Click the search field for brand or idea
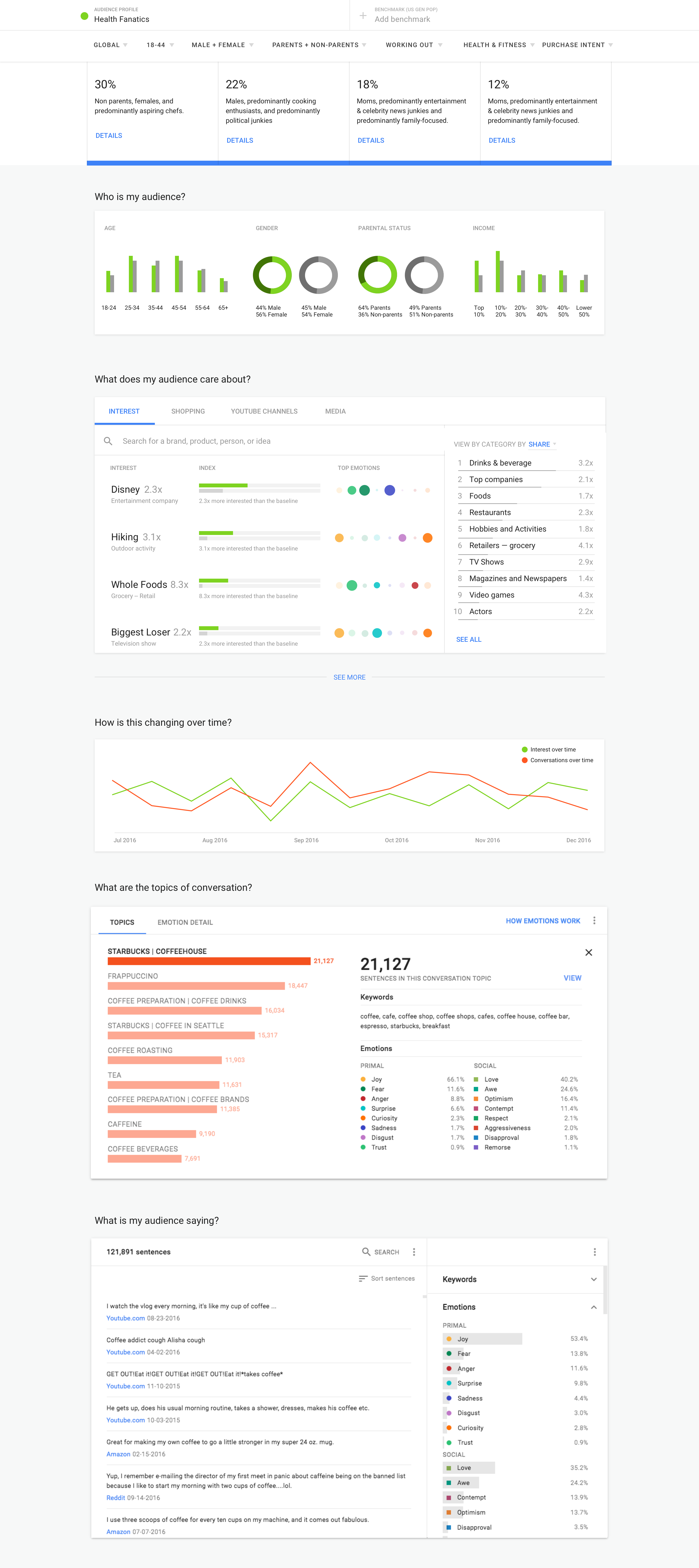Image resolution: width=699 pixels, height=1568 pixels. (269, 441)
